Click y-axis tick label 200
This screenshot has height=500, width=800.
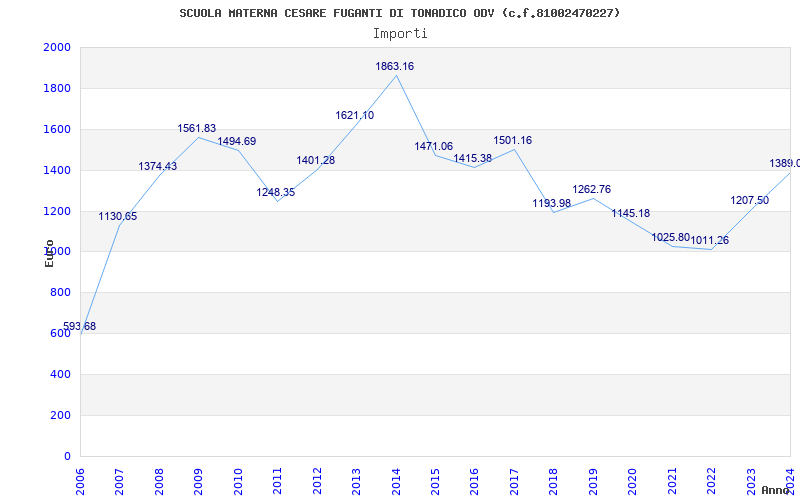60,415
